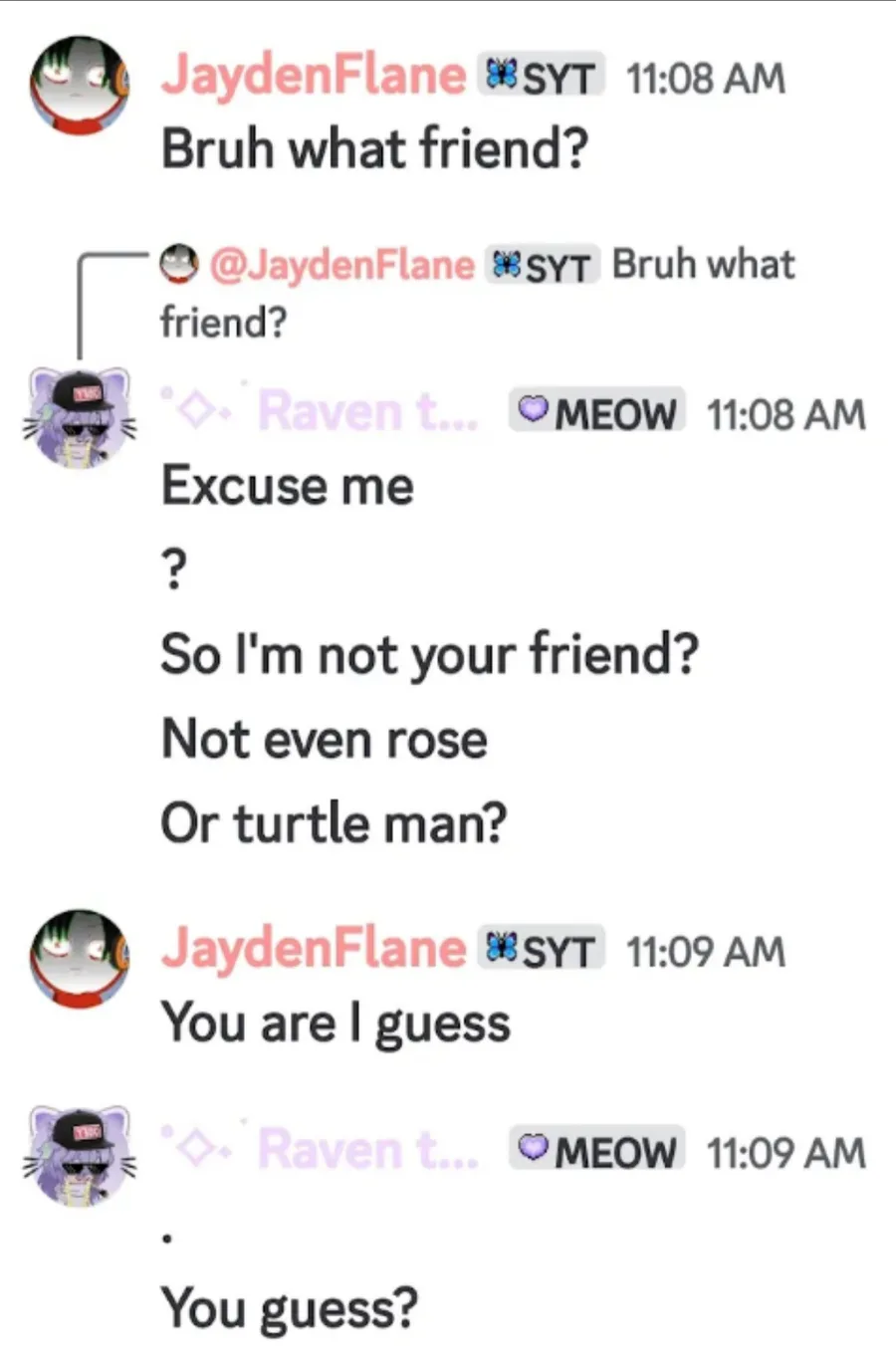
Task: Click the MEOW server tag at 11:09 AM
Action: [x=598, y=1151]
